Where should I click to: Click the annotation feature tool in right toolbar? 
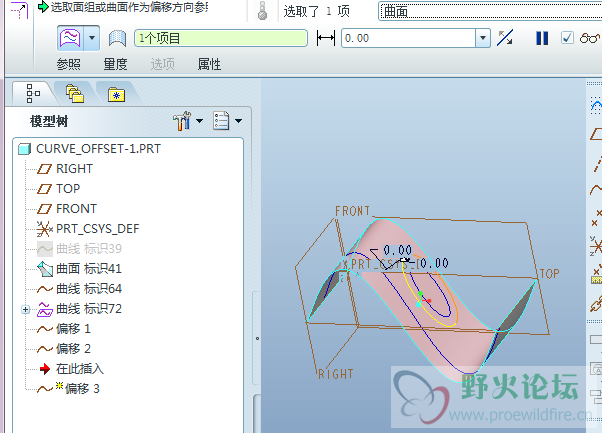596,369
